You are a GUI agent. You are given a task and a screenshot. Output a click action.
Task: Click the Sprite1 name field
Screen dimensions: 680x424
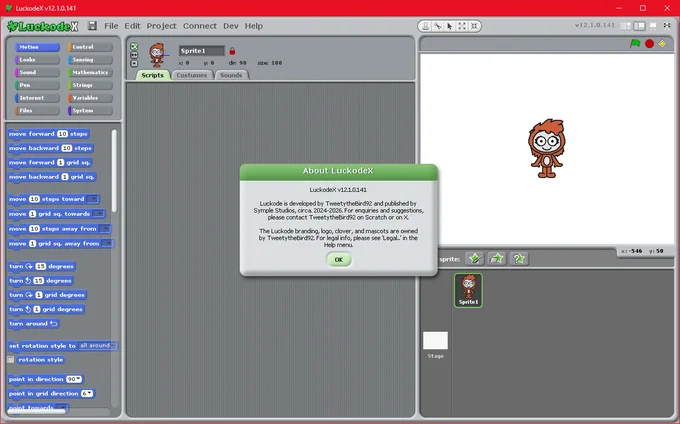pos(202,51)
